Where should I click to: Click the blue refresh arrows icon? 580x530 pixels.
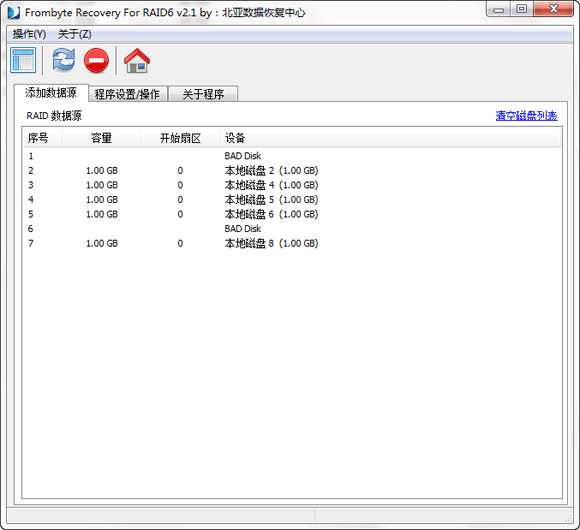click(x=64, y=60)
